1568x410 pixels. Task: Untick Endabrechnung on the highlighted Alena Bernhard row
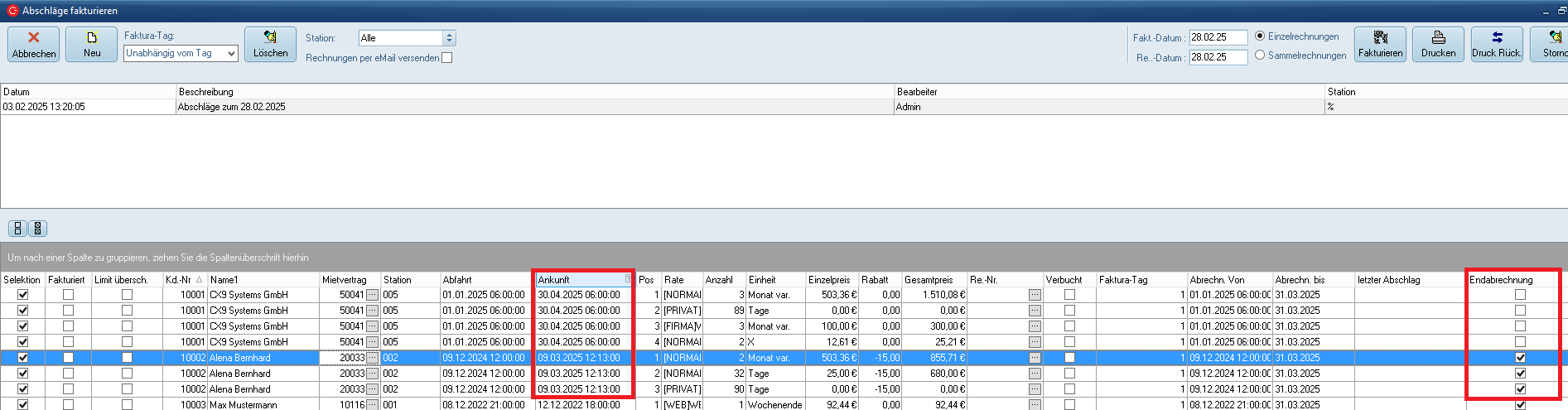tap(1520, 358)
